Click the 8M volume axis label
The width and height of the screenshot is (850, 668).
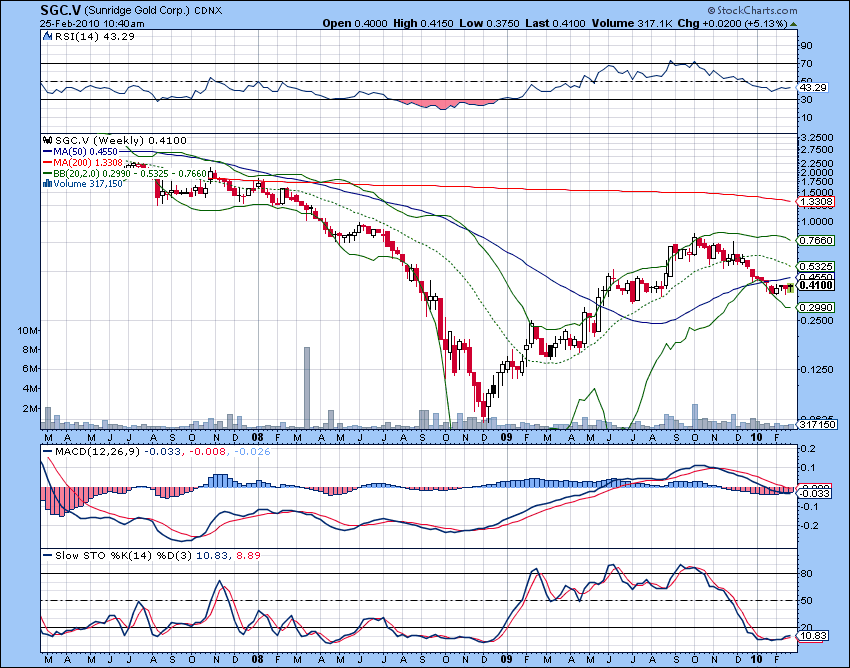[30, 350]
